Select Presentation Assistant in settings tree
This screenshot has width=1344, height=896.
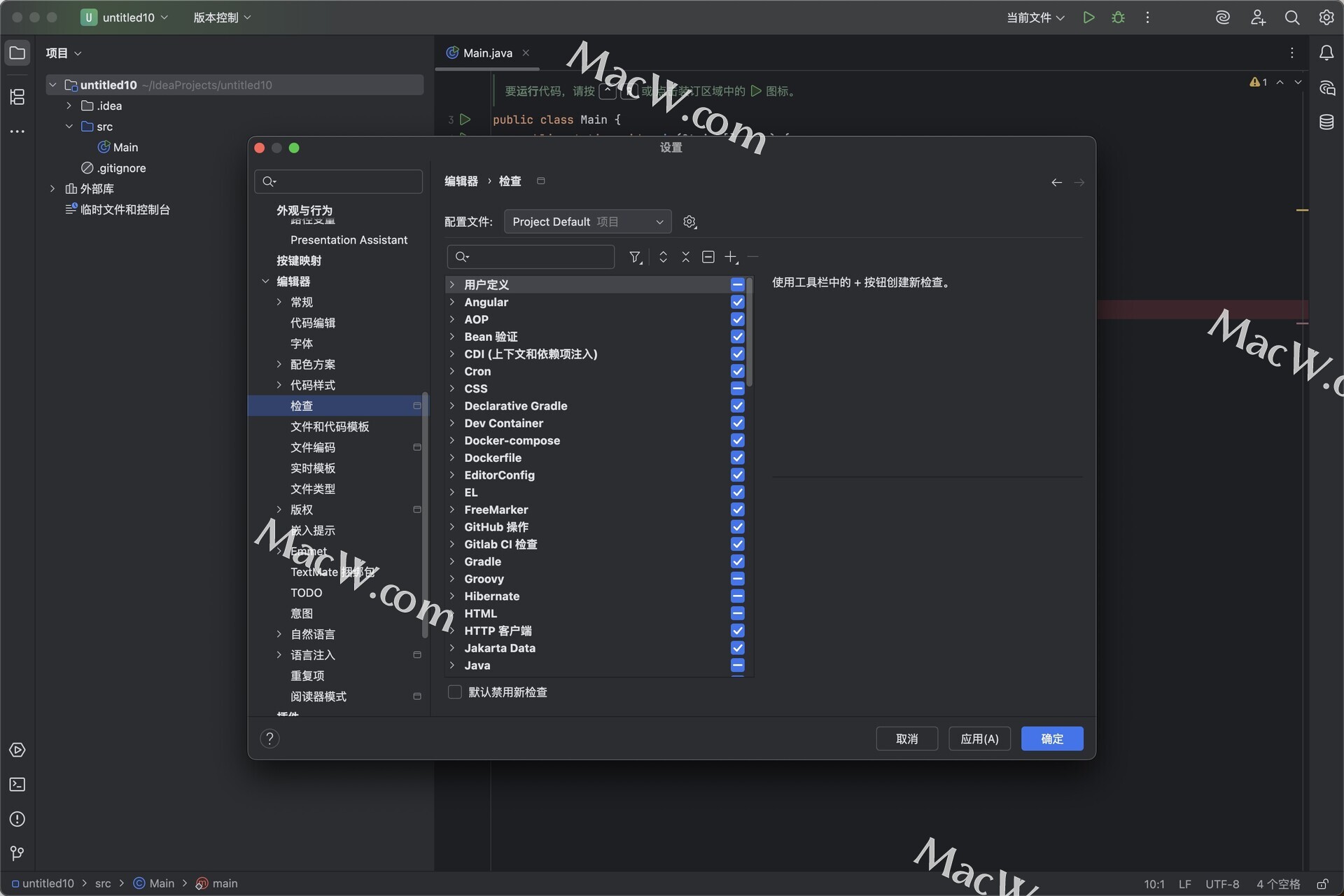[x=349, y=240]
